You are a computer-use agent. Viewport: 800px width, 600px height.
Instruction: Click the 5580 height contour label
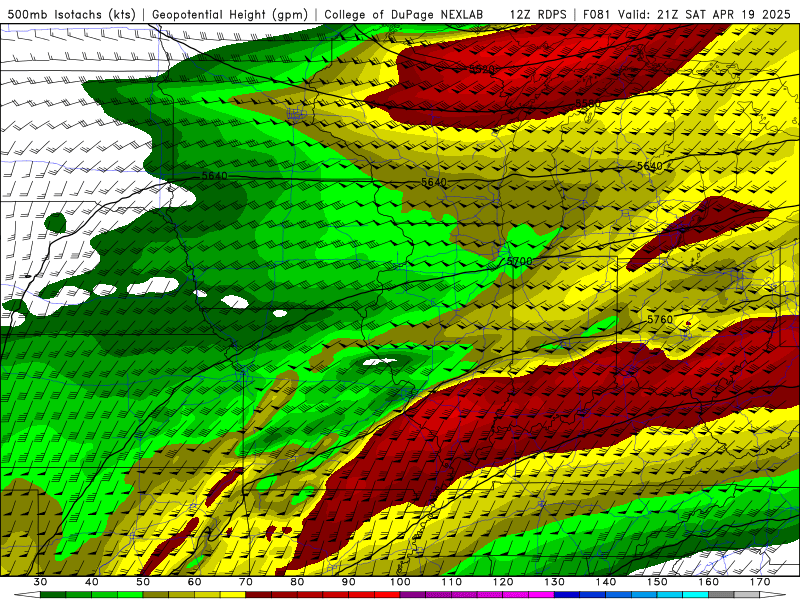(x=588, y=104)
